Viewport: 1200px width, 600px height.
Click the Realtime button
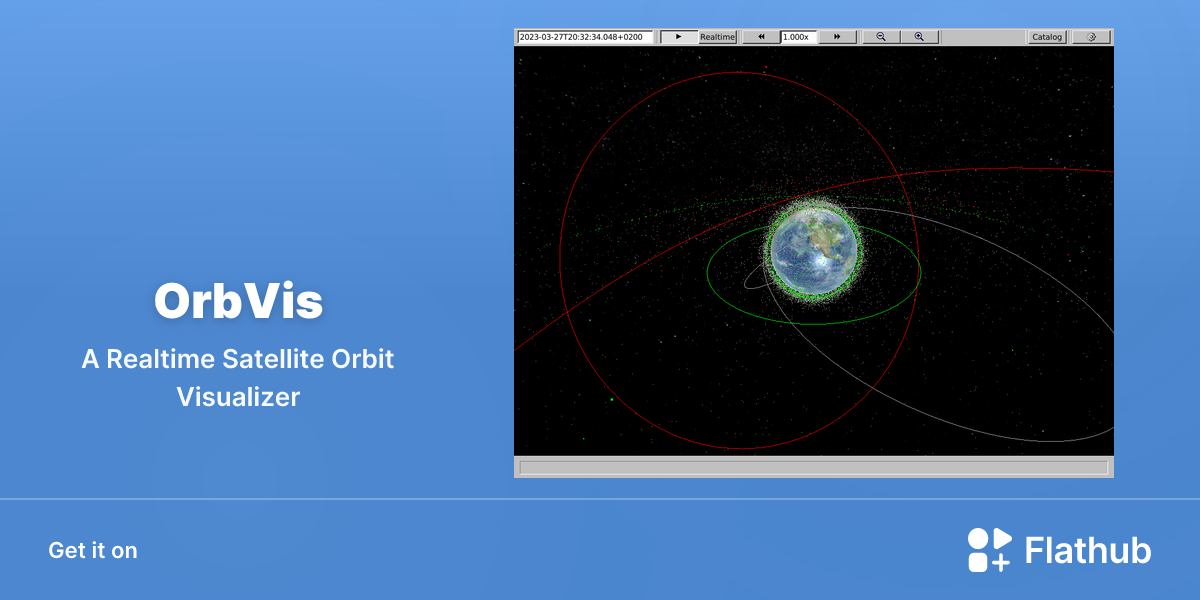tap(717, 37)
